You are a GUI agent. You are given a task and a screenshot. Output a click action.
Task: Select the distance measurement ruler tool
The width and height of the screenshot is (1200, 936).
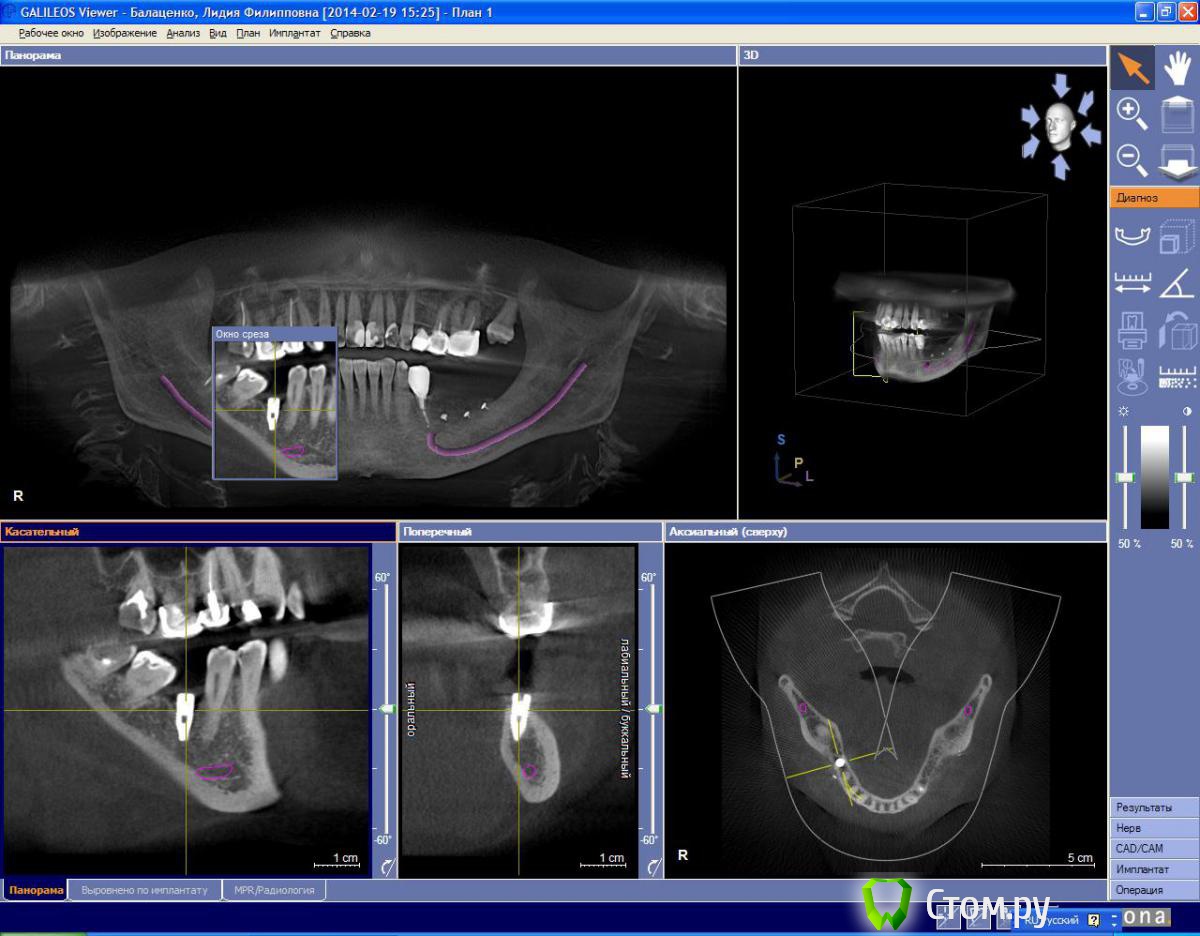(1132, 284)
